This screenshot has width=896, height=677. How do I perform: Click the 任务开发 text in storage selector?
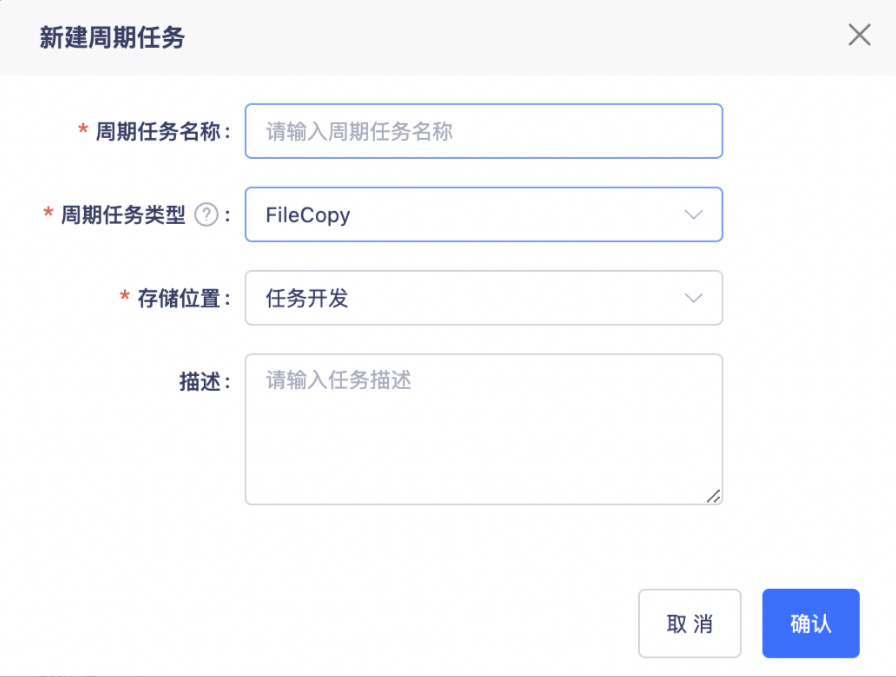[x=307, y=298]
